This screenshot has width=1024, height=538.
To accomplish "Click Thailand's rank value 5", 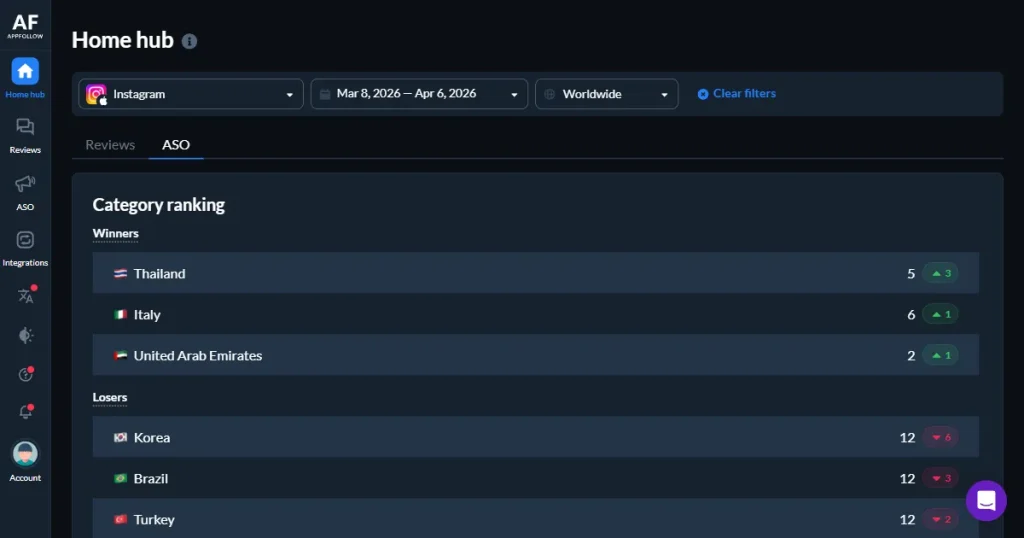I will point(911,274).
